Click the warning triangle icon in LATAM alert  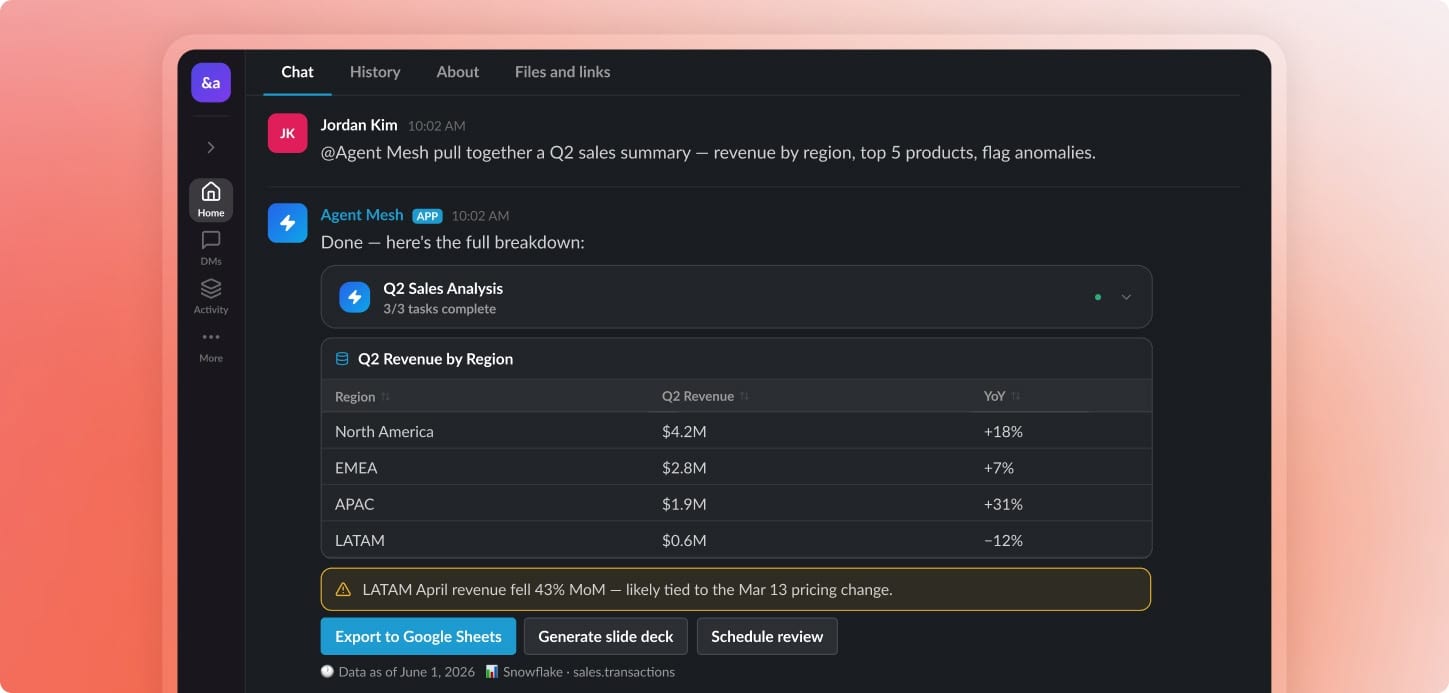343,590
